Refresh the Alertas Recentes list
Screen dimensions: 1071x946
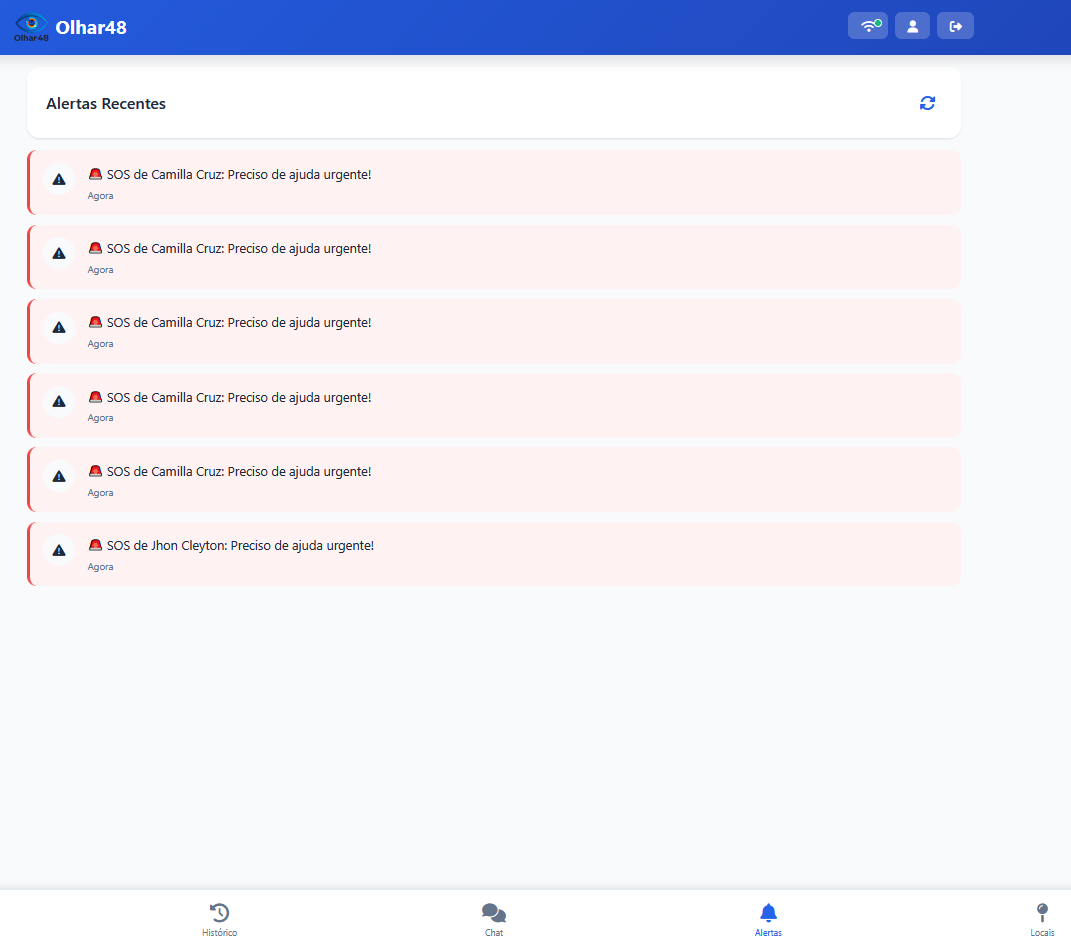(927, 103)
